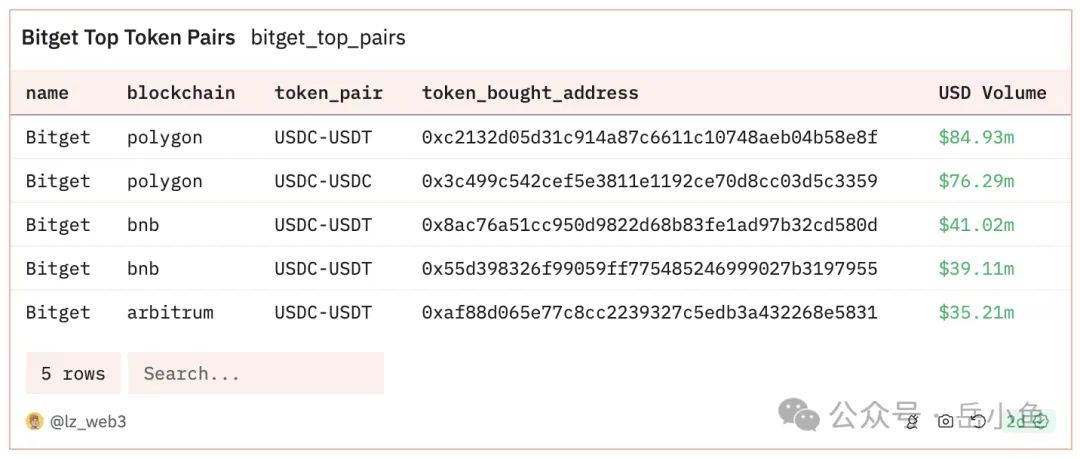Sort by the blockchain column header
Screen dimensions: 1080x459
tap(181, 93)
